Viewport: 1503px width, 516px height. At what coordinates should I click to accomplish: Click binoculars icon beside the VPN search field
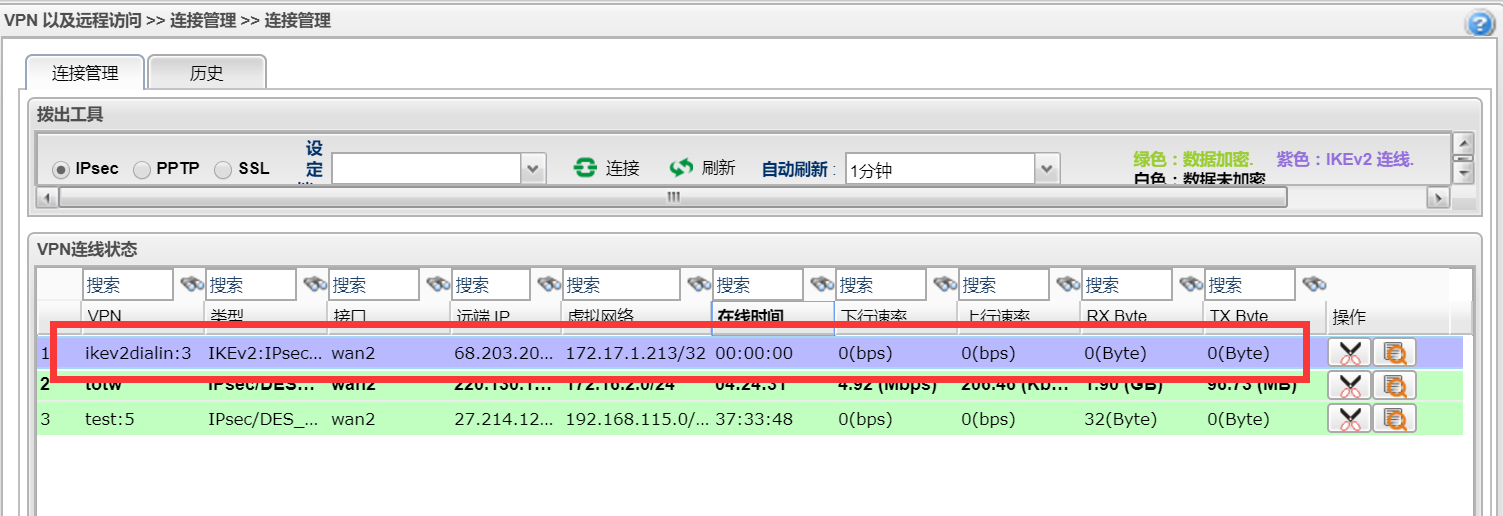click(192, 285)
